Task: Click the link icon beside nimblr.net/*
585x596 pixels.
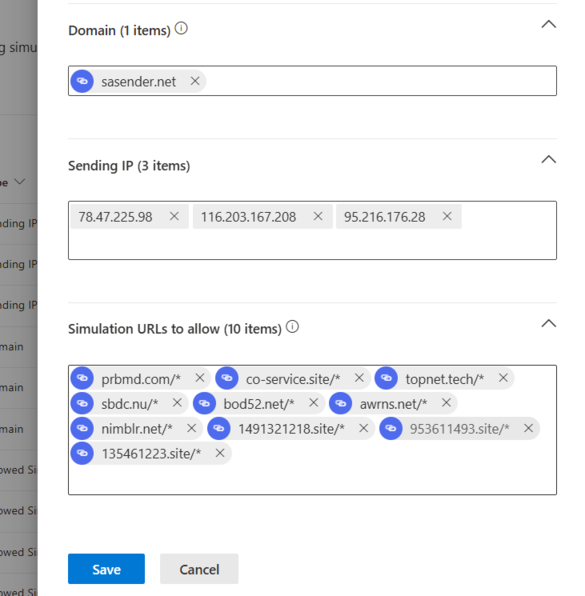Action: 82,428
